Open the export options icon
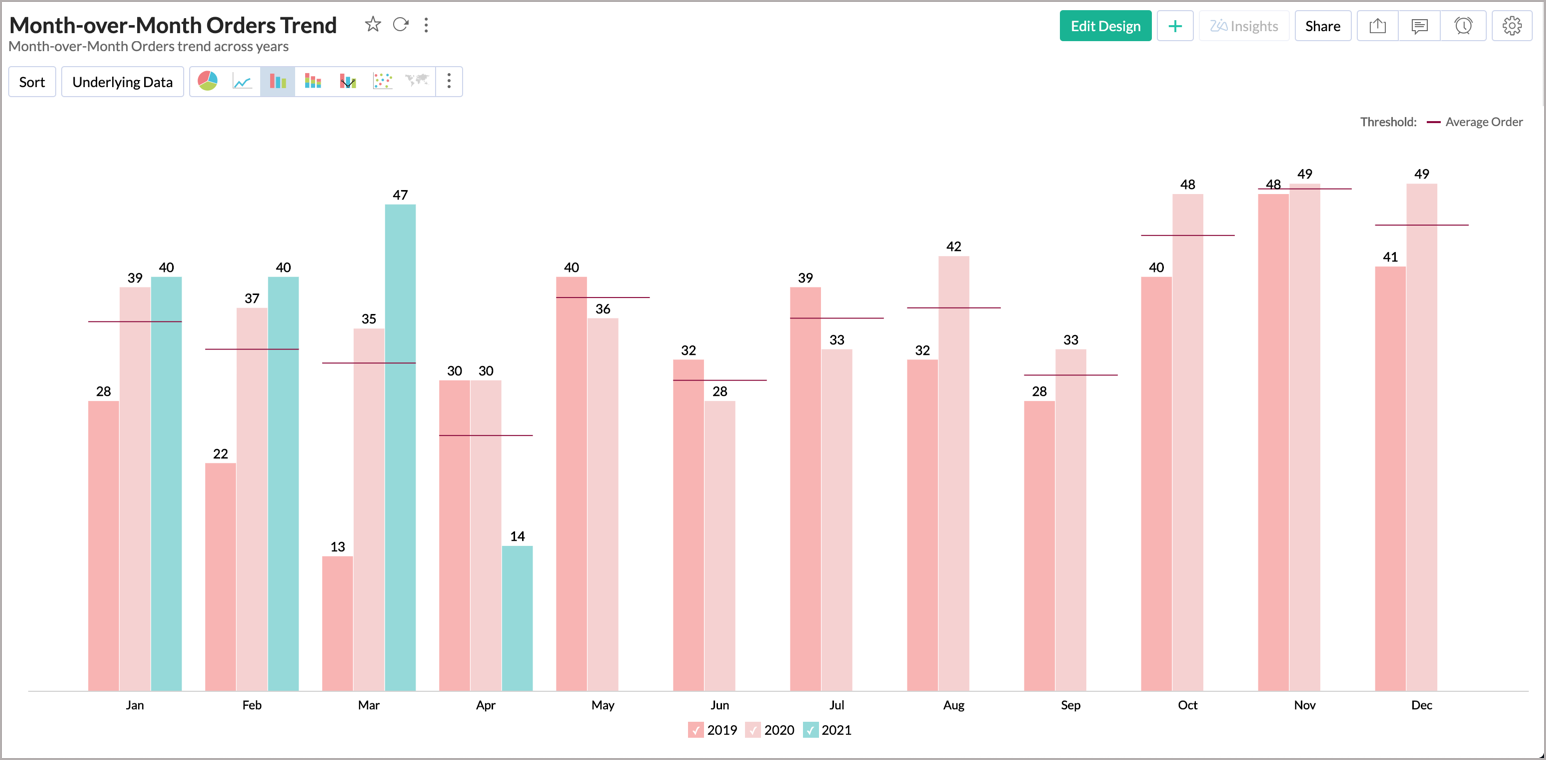 point(1376,25)
